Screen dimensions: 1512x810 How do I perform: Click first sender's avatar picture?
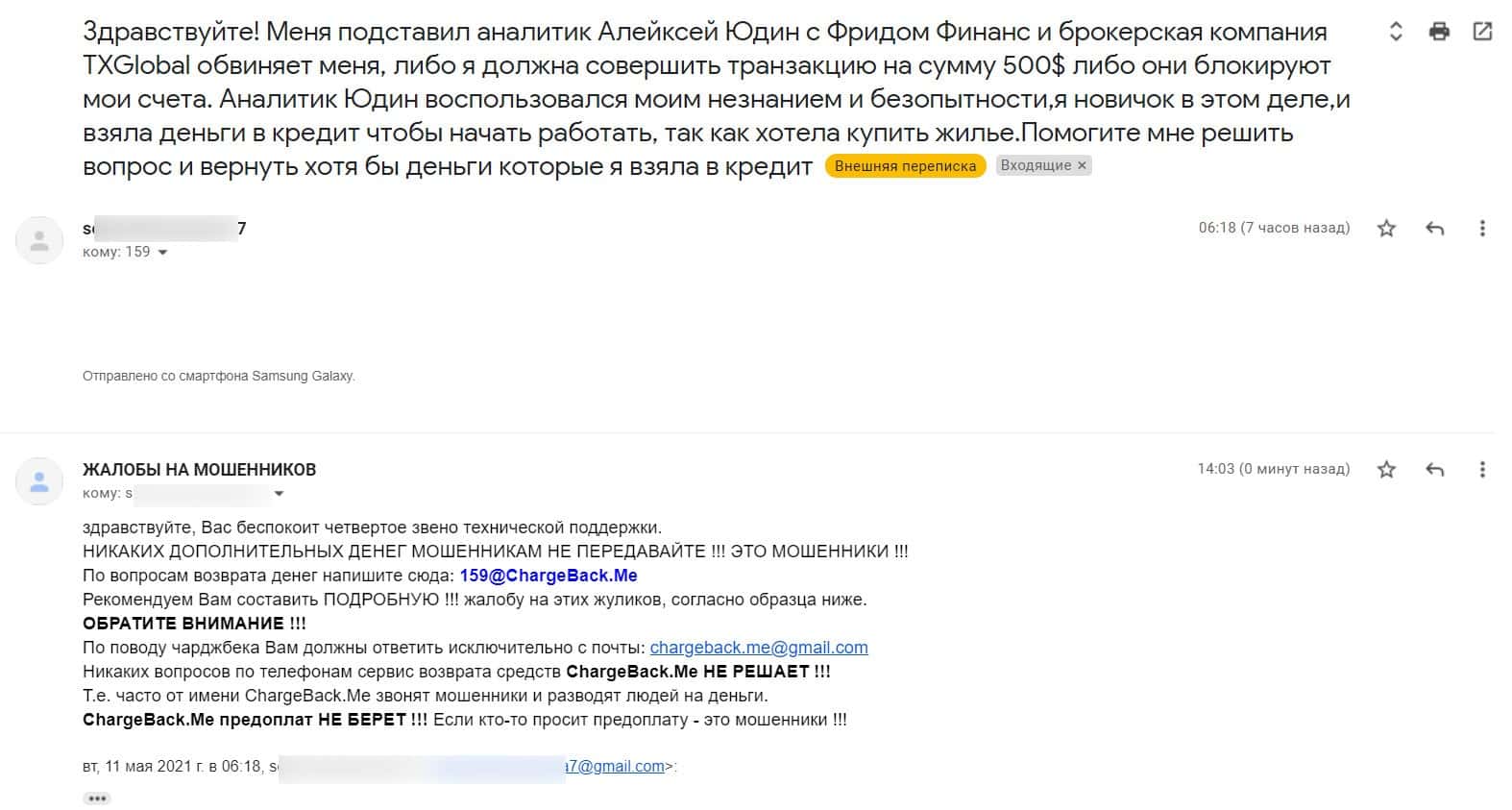[x=39, y=240]
